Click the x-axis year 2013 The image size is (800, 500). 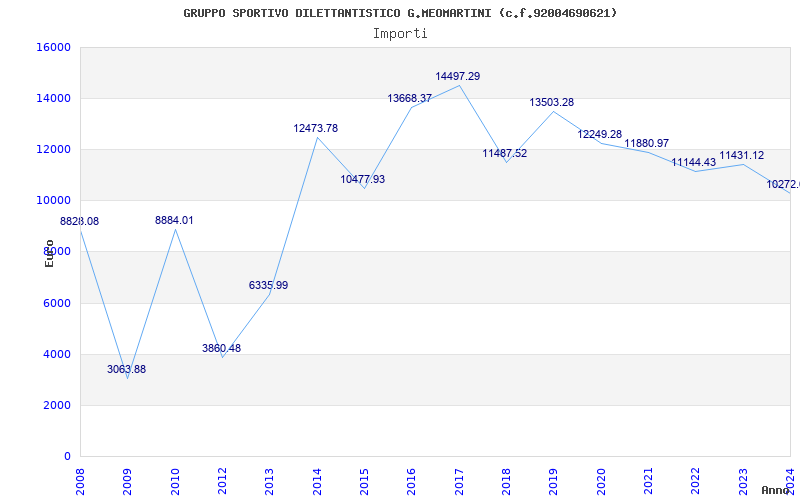click(x=269, y=482)
